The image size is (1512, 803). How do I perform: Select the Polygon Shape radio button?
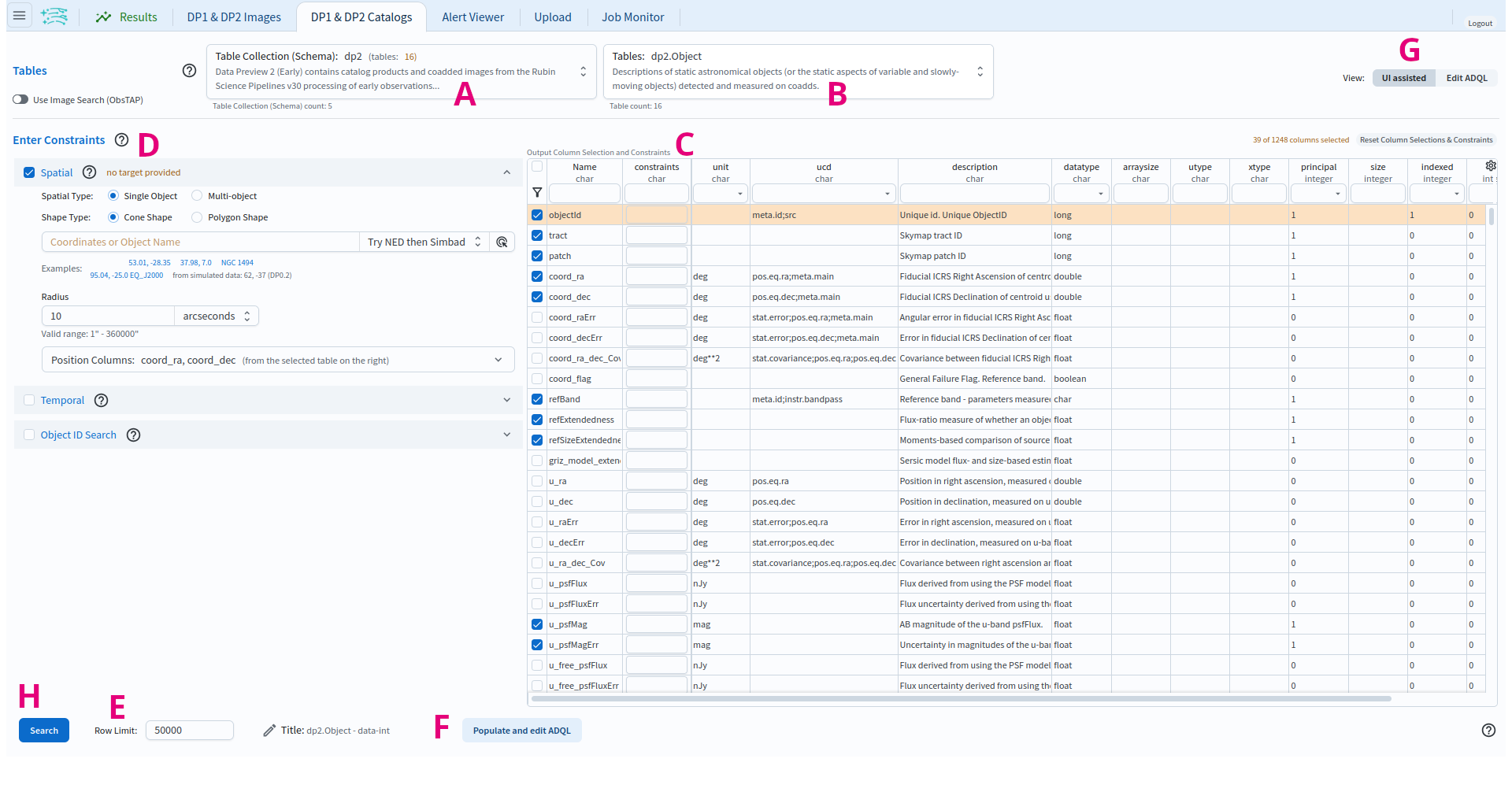[x=197, y=217]
